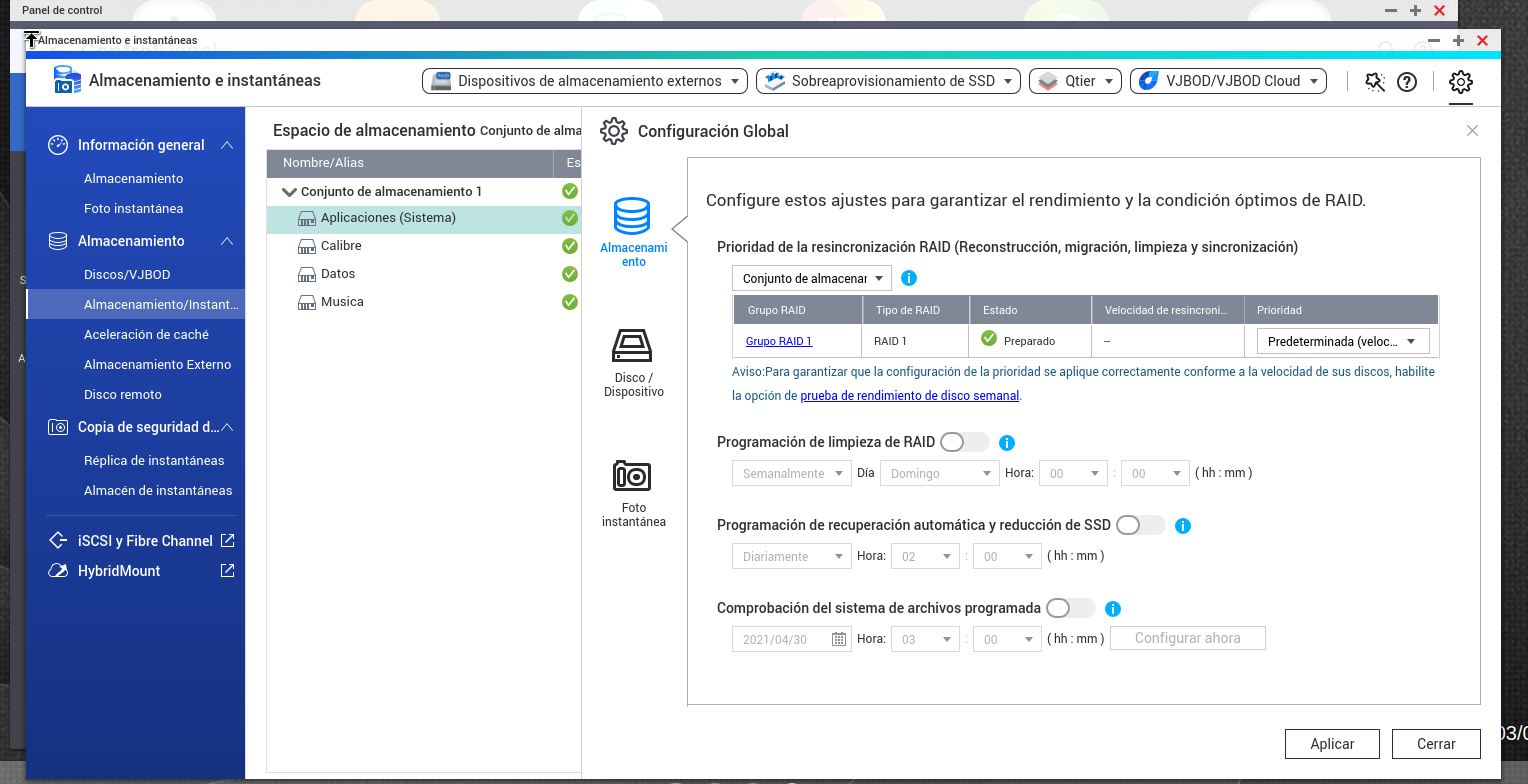Open the Prioridad Predeterminada dropdown
This screenshot has width=1528, height=784.
point(1342,341)
